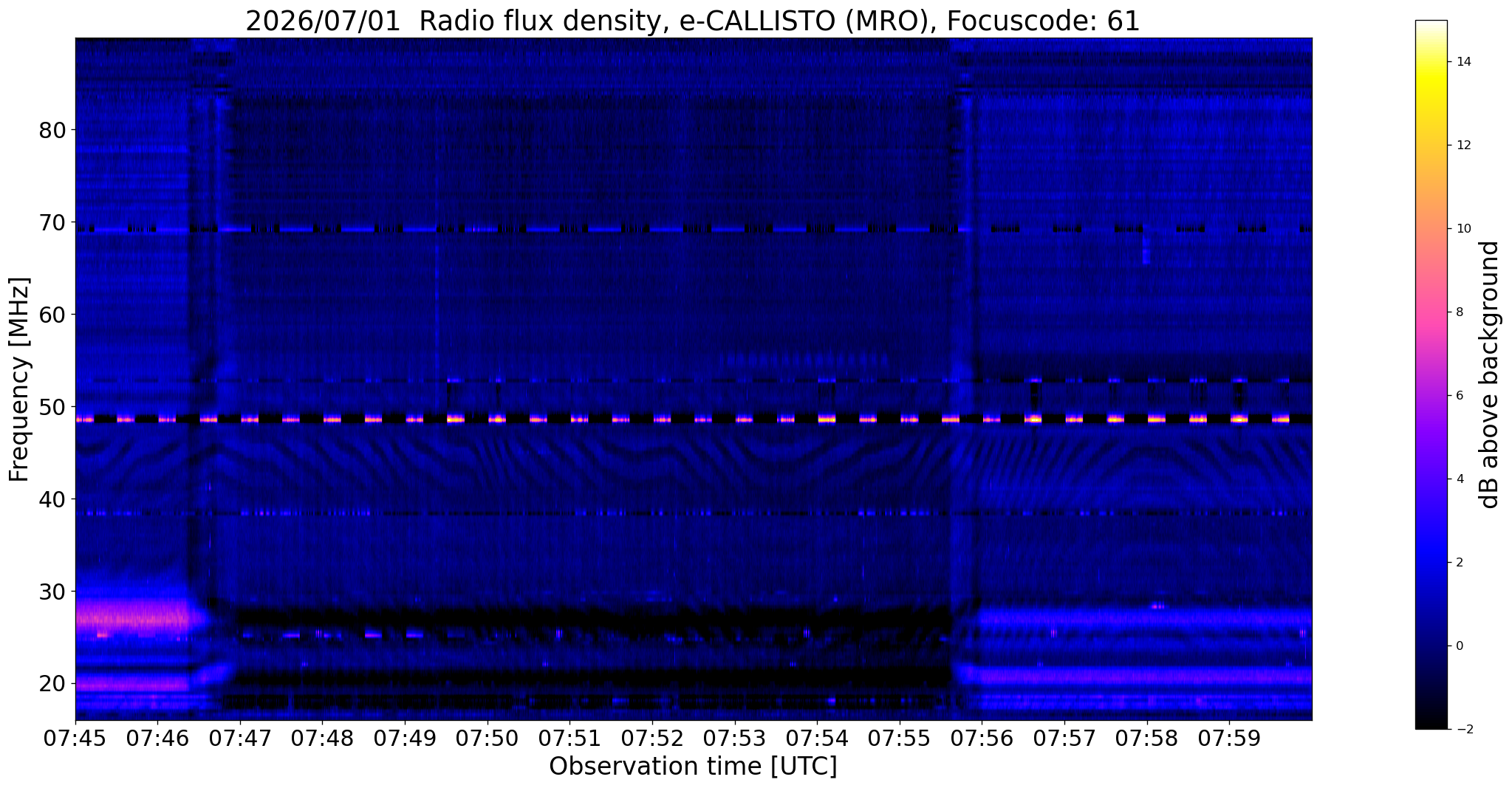Click the Frequency [MHz] axis title
This screenshot has height=788, width=1512.
[x=20, y=380]
